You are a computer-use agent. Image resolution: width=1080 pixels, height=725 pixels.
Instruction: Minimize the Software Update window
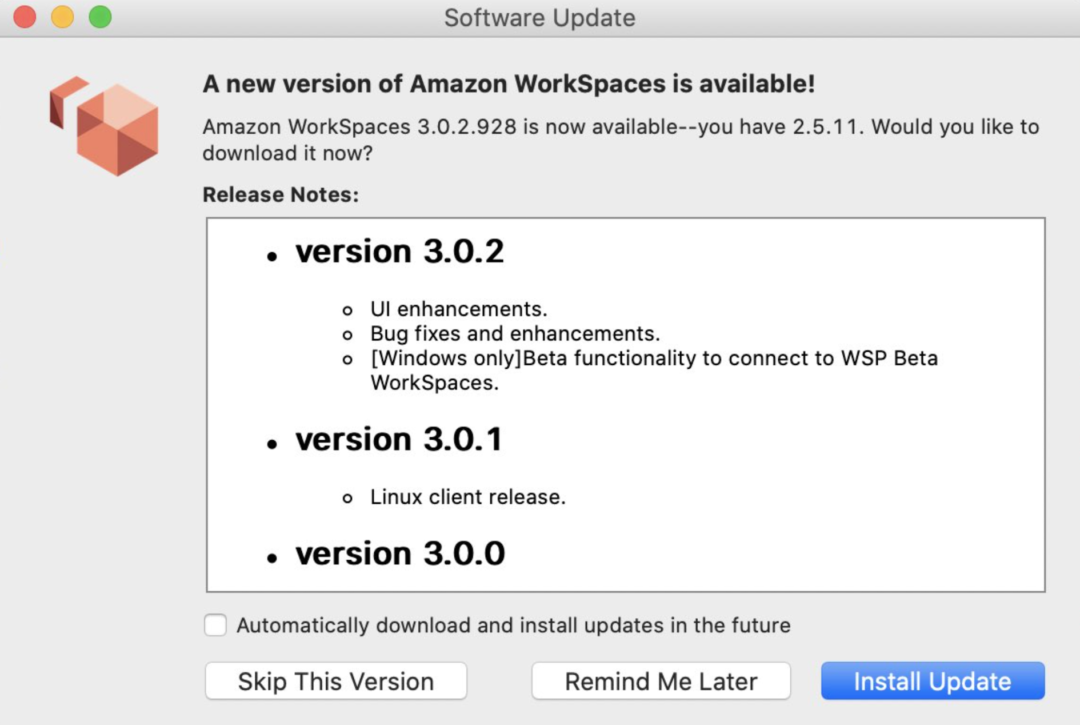pyautogui.click(x=63, y=17)
